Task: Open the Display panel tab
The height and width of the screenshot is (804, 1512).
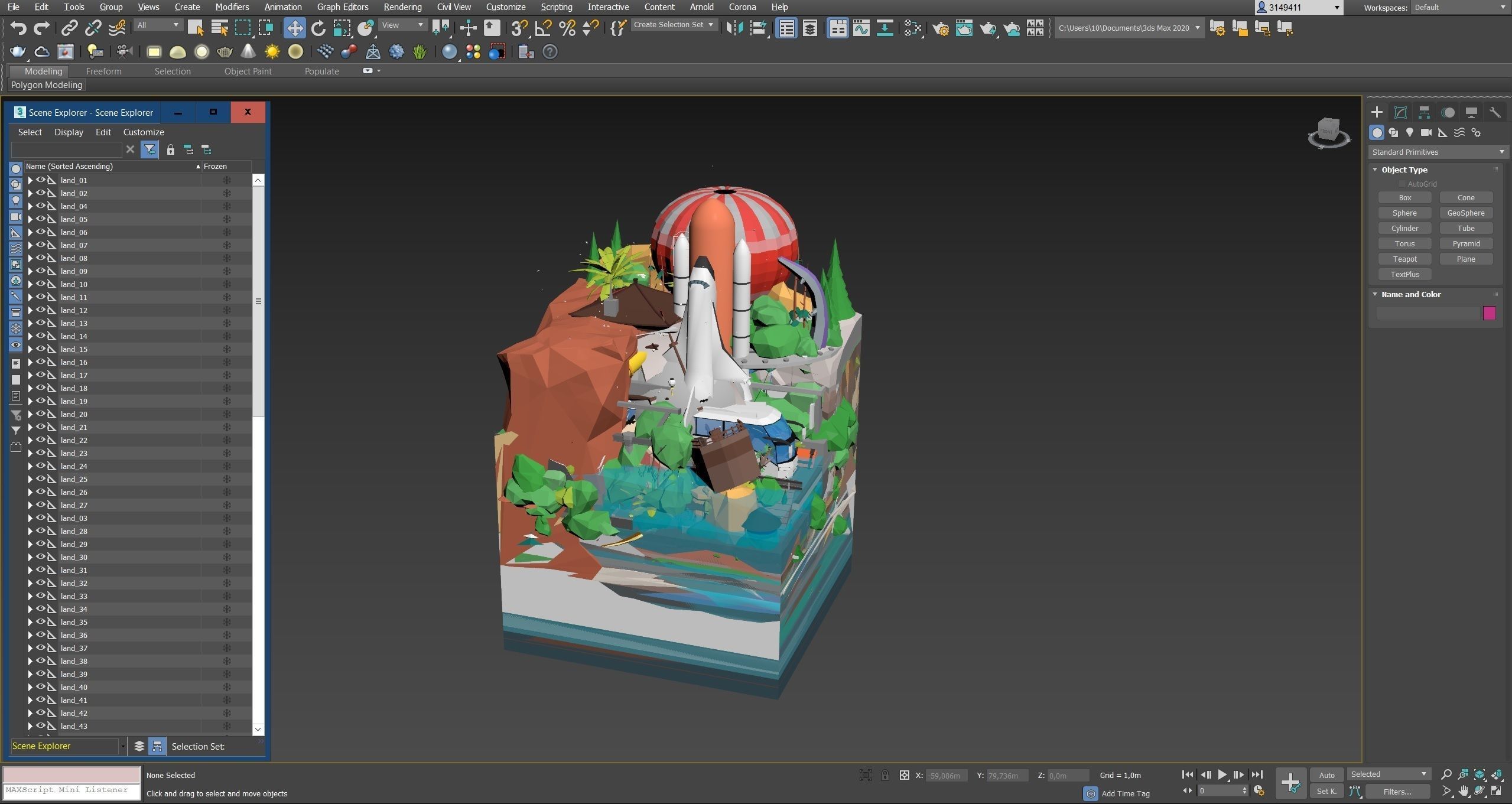Action: [1471, 112]
